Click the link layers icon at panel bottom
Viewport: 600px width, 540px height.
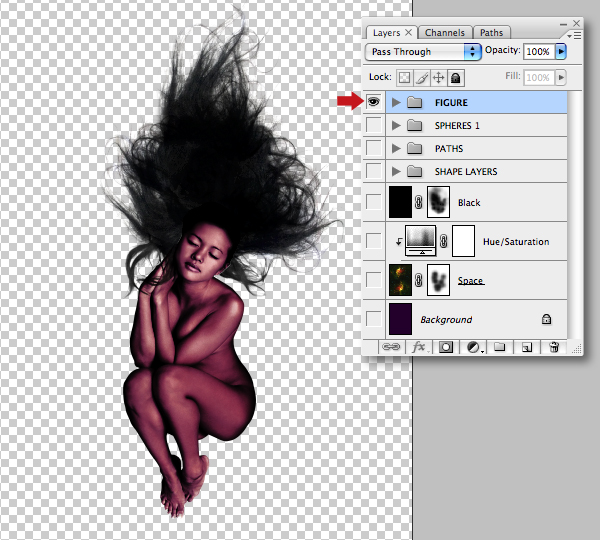tap(391, 347)
